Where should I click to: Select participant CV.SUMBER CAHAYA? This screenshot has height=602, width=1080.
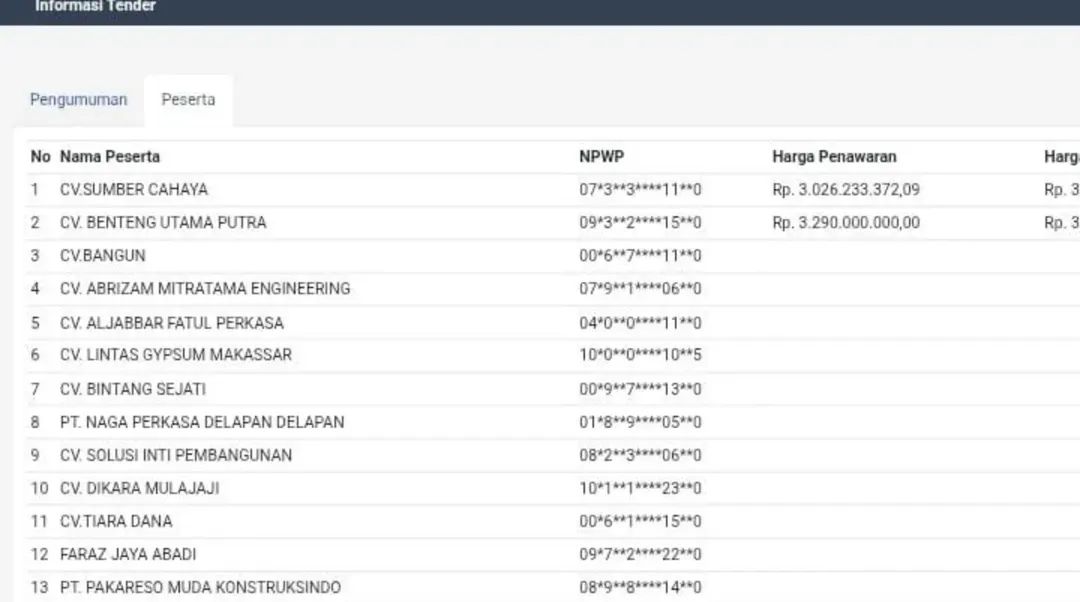[x=134, y=189]
